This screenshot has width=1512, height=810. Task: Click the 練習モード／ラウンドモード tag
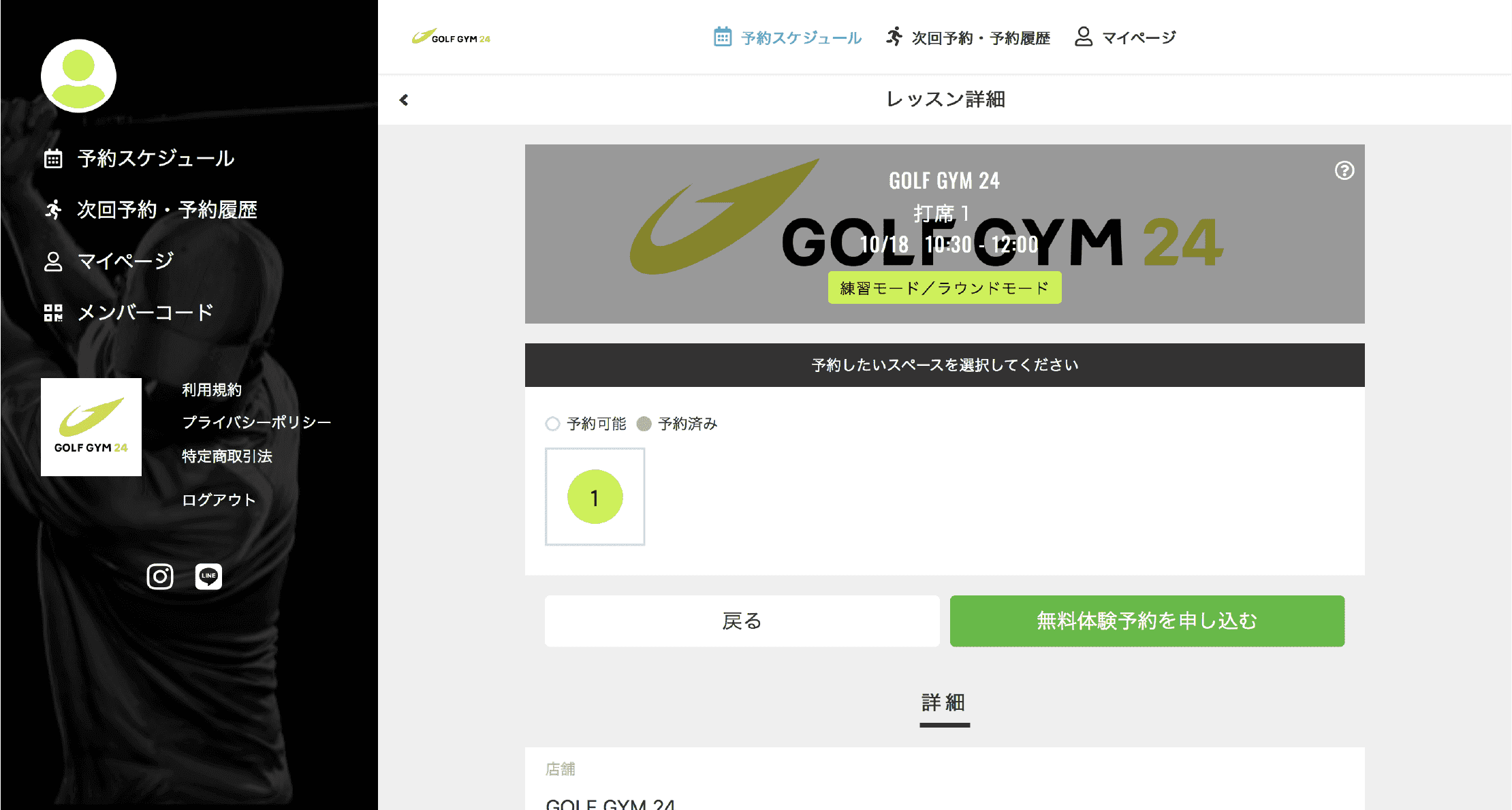coord(945,287)
